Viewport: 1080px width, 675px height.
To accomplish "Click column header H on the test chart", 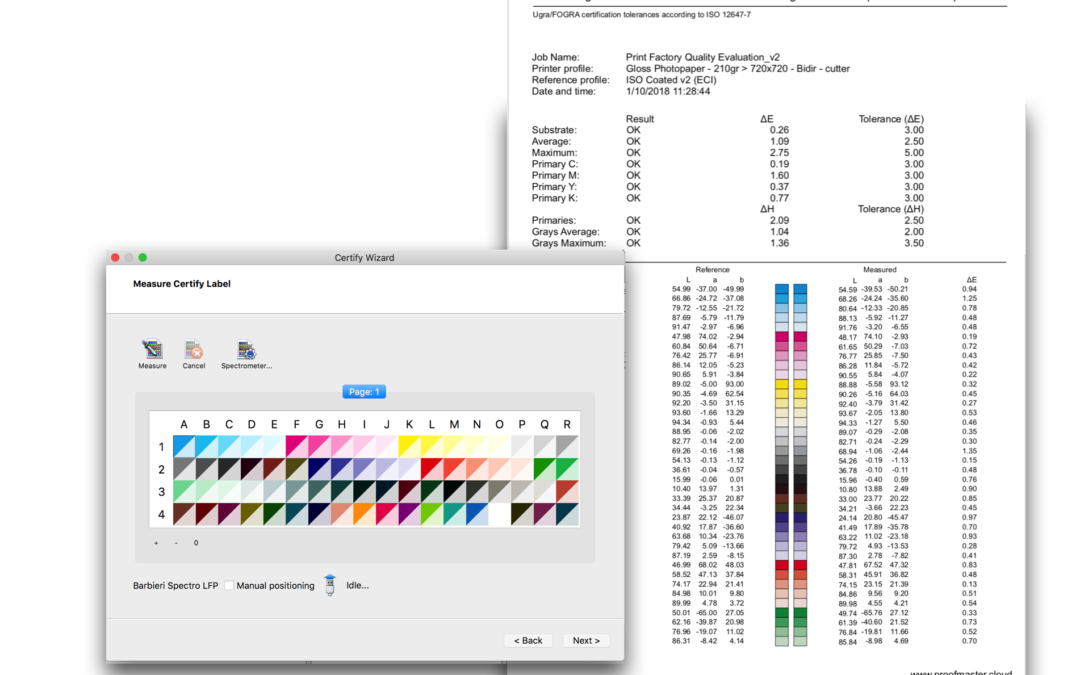I will click(341, 424).
